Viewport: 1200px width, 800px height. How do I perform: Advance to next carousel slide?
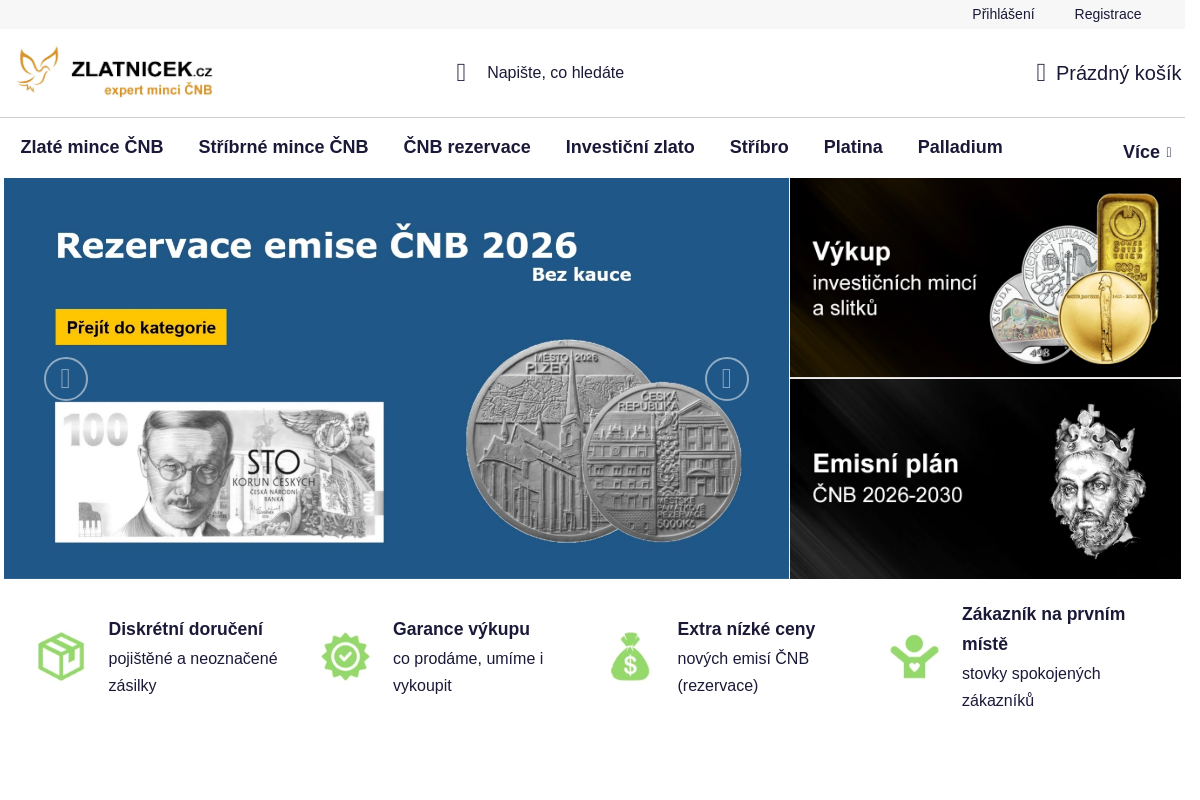(727, 379)
